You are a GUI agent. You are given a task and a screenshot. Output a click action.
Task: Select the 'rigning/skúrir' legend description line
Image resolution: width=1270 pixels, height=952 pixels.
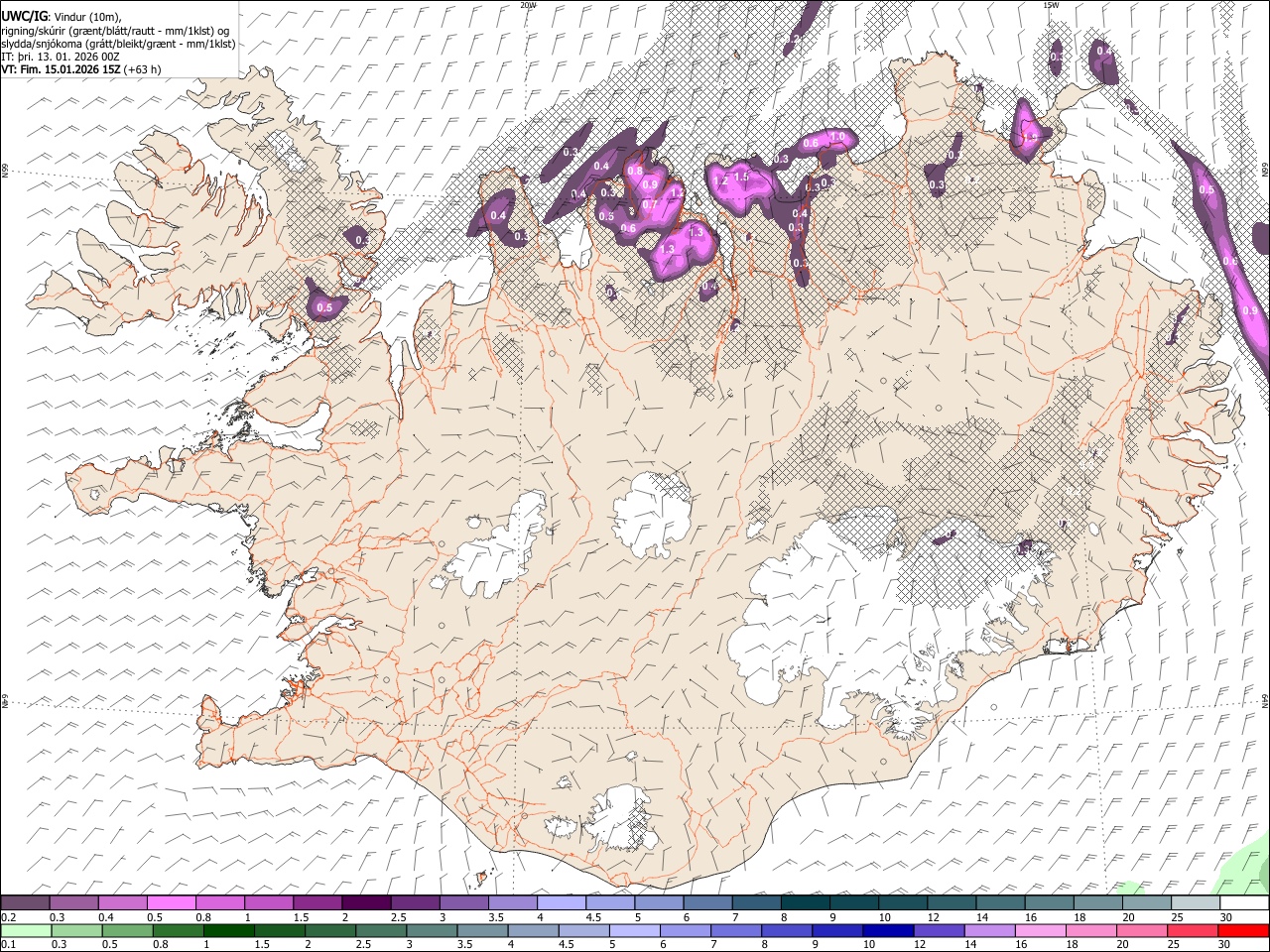pyautogui.click(x=117, y=30)
